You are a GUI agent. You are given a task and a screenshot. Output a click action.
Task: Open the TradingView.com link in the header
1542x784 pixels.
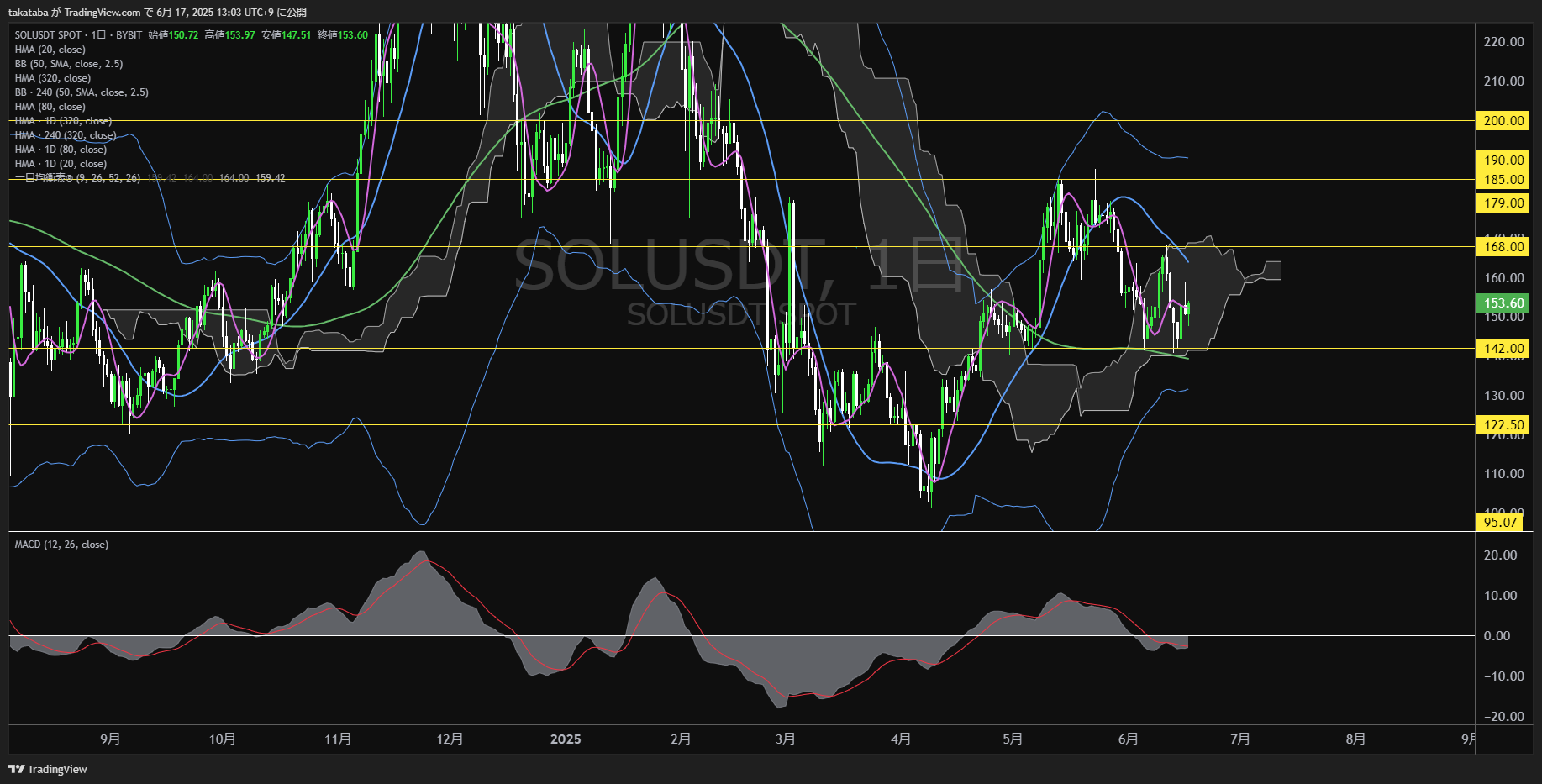(103, 13)
